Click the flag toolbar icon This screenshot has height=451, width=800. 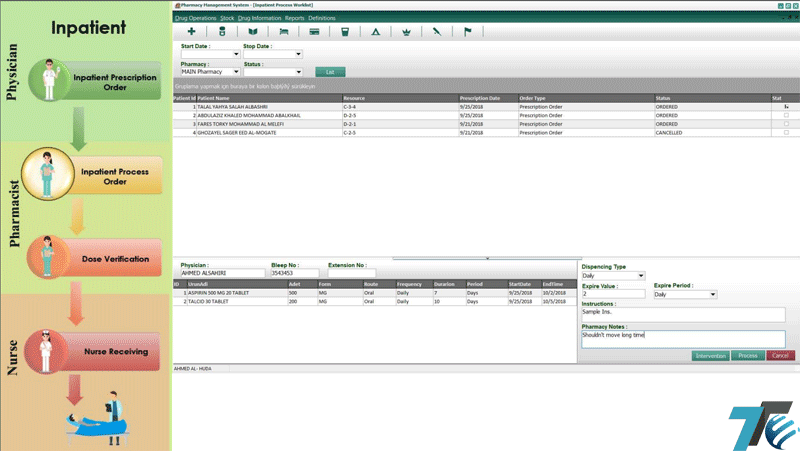coord(466,32)
